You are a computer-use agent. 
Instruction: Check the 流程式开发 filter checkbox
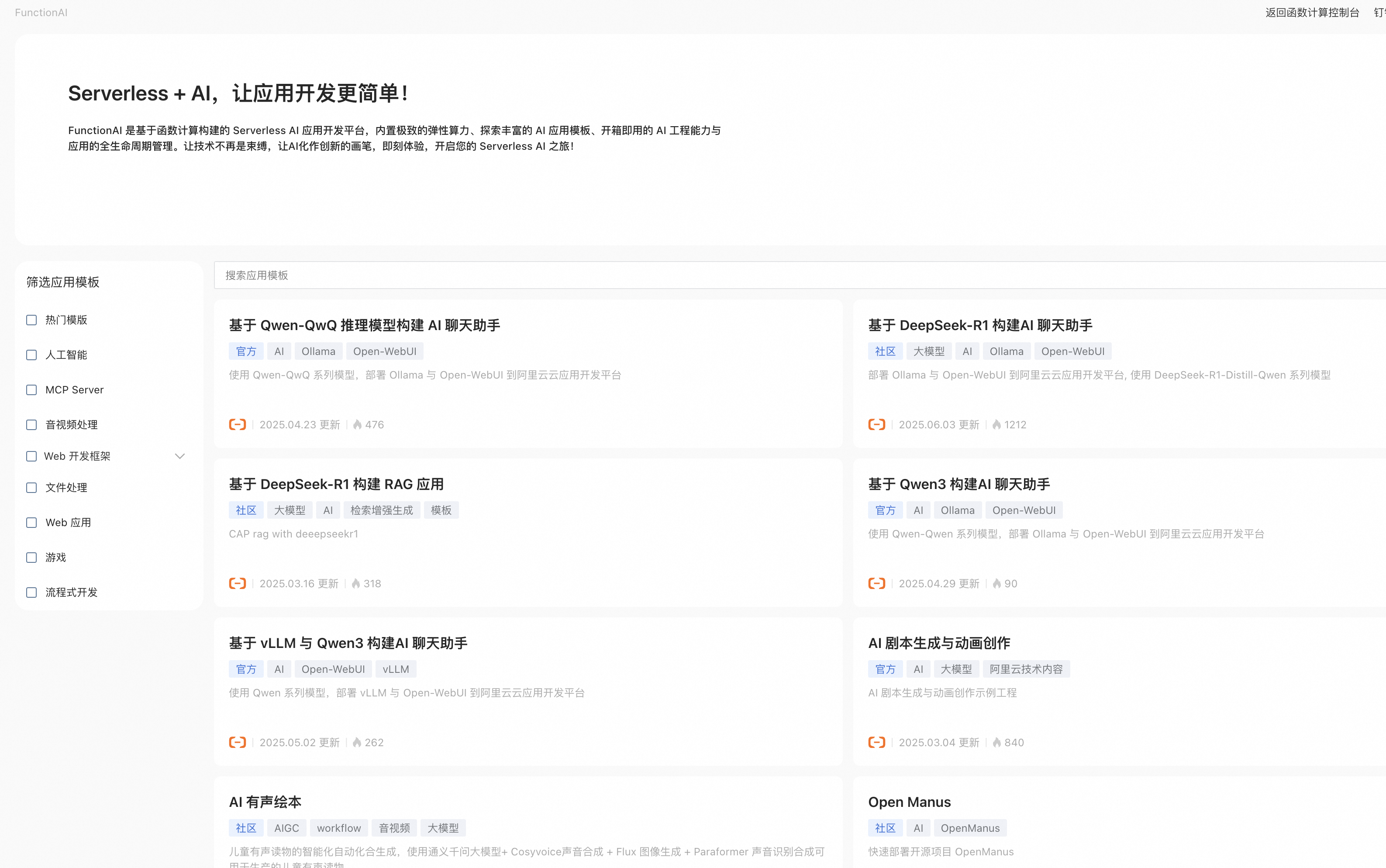tap(31, 592)
